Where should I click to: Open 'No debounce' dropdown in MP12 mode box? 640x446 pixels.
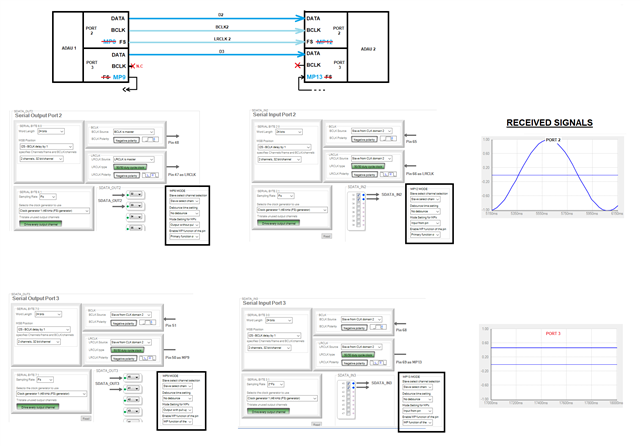(425, 211)
